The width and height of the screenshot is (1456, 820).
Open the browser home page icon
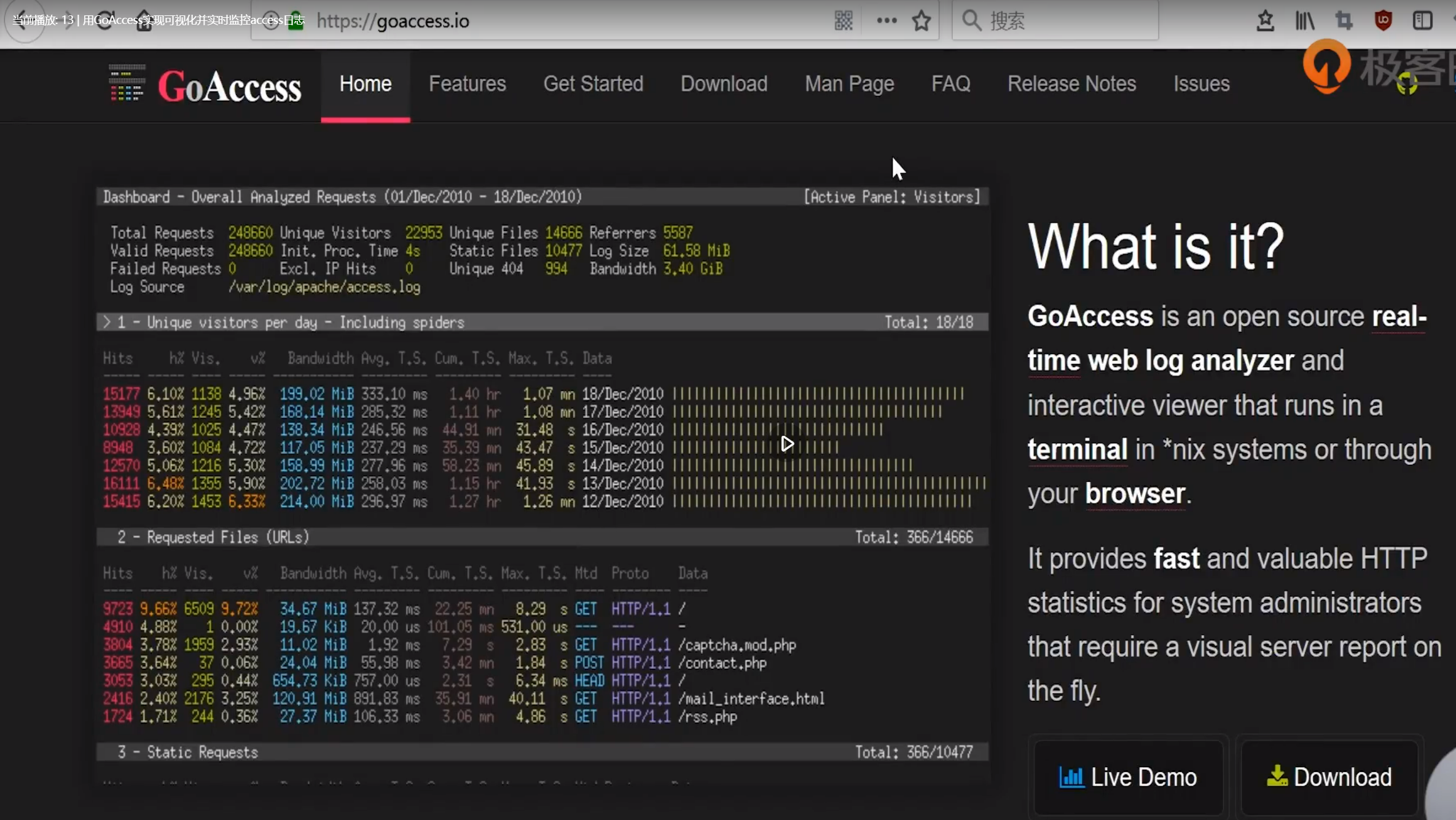click(144, 21)
